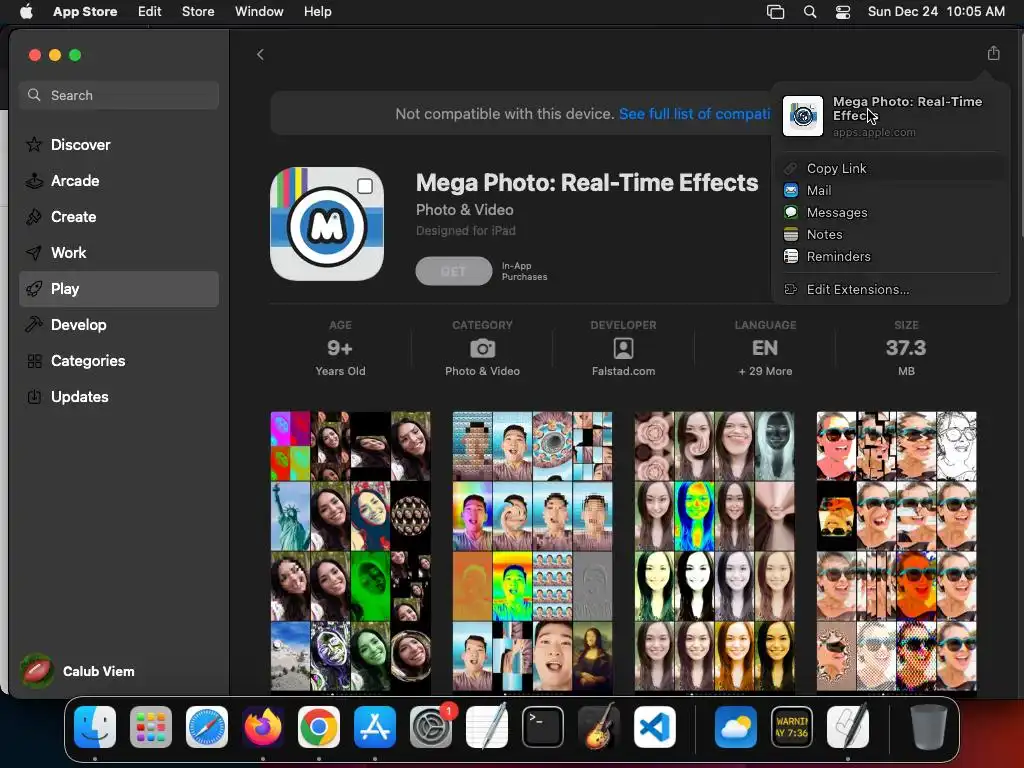Click the greyed GET button
The width and height of the screenshot is (1024, 768).
454,271
